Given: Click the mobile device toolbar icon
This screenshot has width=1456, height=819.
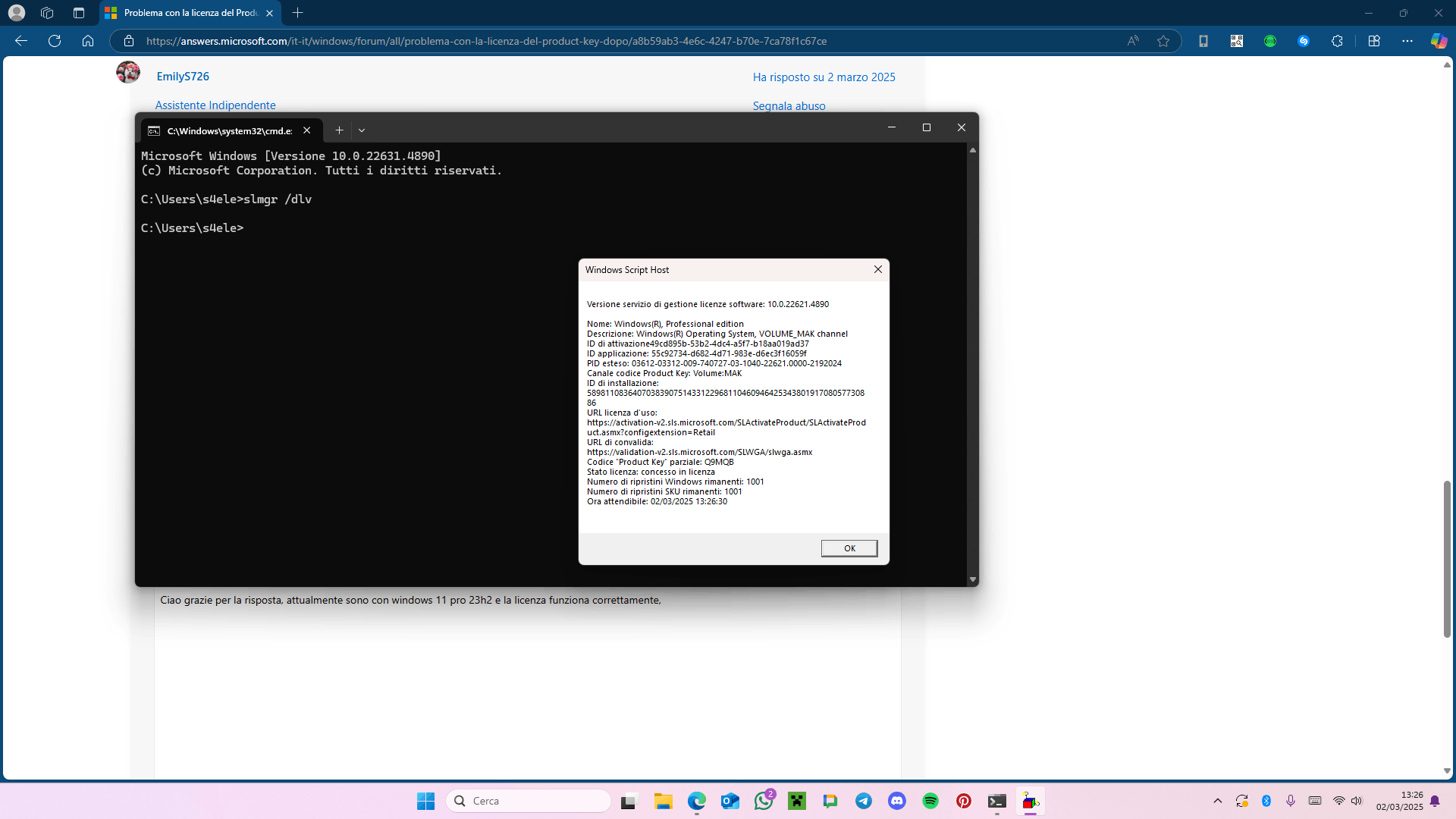Looking at the screenshot, I should [x=1203, y=41].
